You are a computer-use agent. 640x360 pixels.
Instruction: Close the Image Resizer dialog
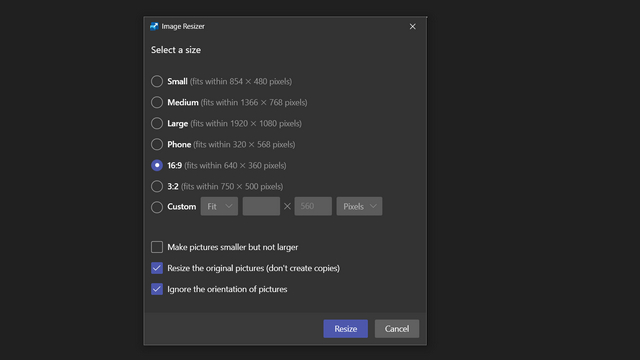413,27
